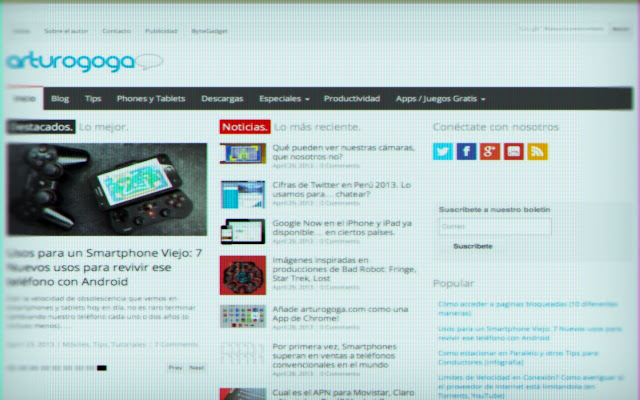This screenshot has height=400, width=640.
Task: Select the Productividad menu item
Action: click(x=352, y=99)
